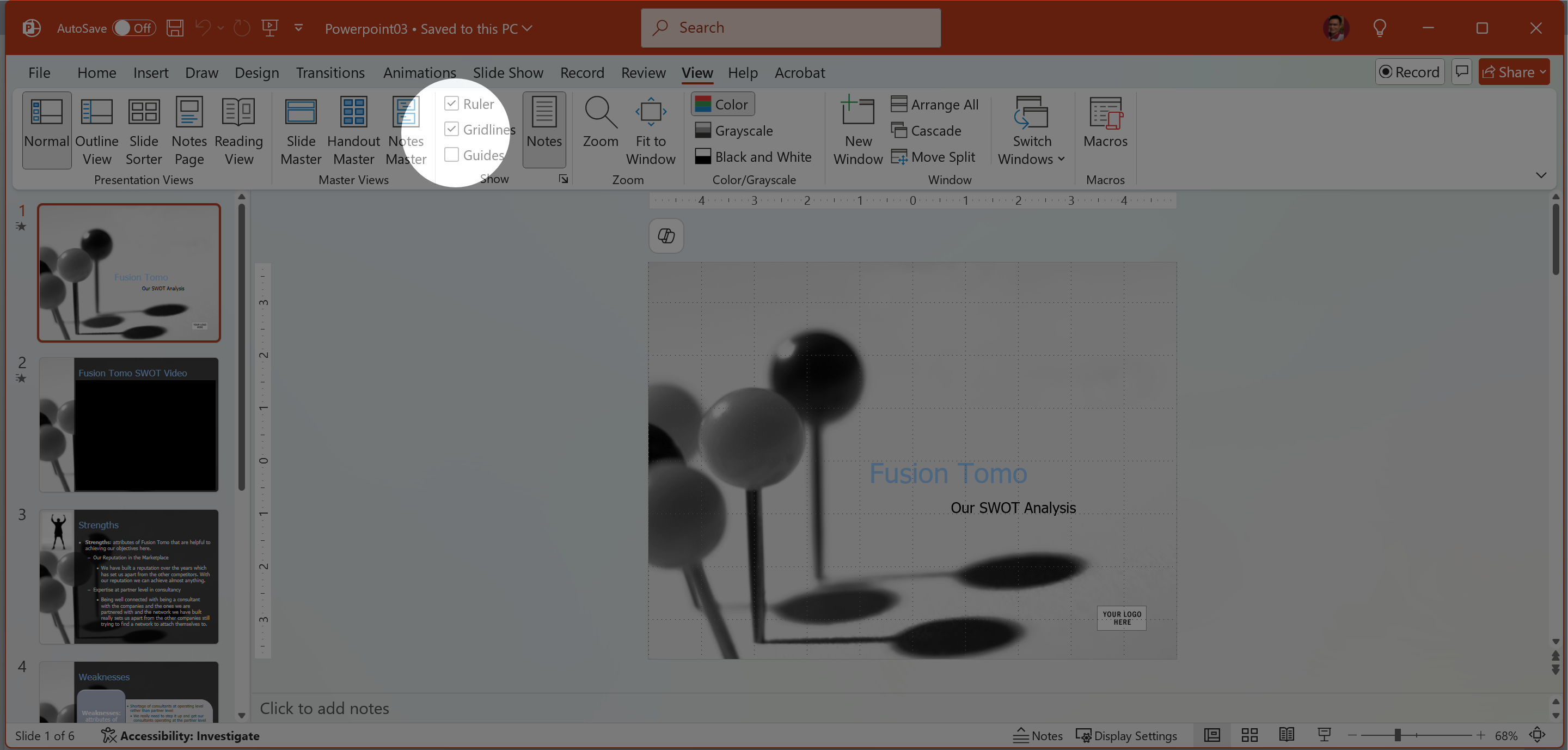Click Accessibility: Investigate in status bar
Screen dimensions: 1568x750
[181, 735]
